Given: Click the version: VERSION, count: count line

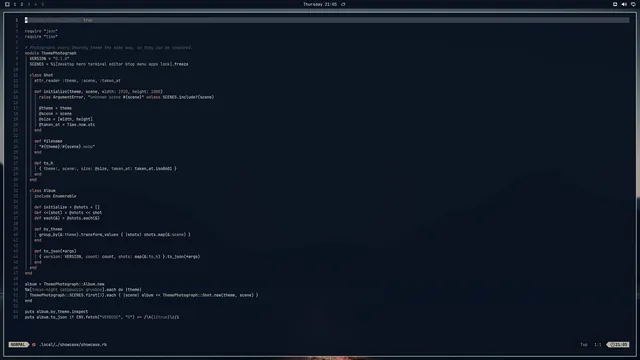Looking at the screenshot, I should point(120,257).
